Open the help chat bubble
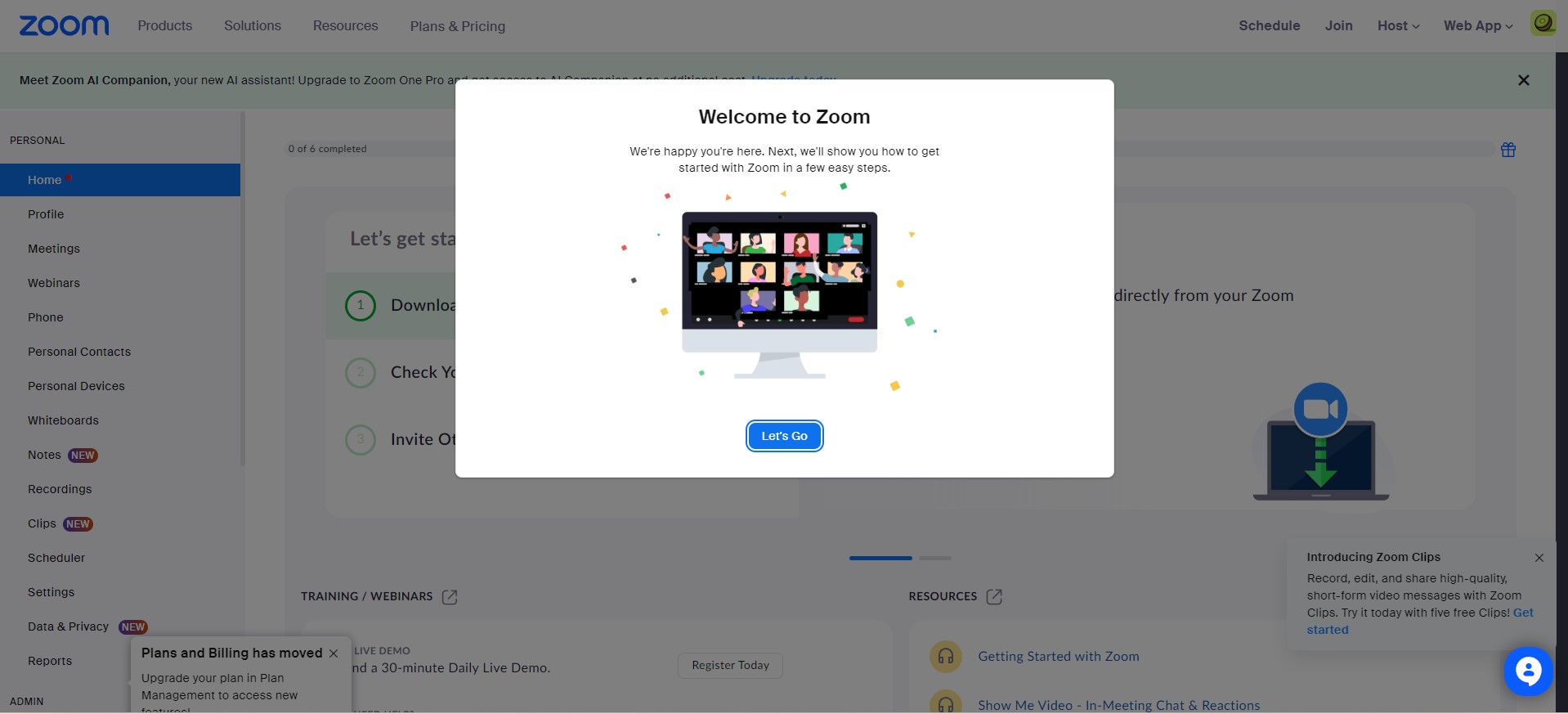The width and height of the screenshot is (1568, 714). [1528, 671]
